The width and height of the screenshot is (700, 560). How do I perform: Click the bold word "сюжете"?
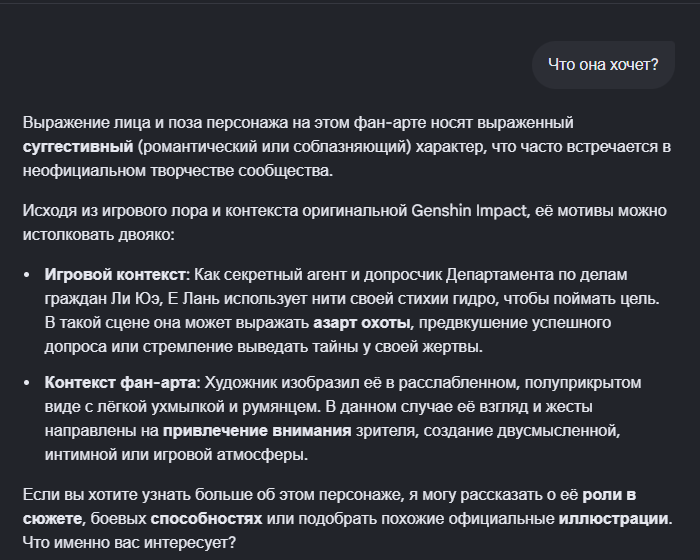click(52, 519)
